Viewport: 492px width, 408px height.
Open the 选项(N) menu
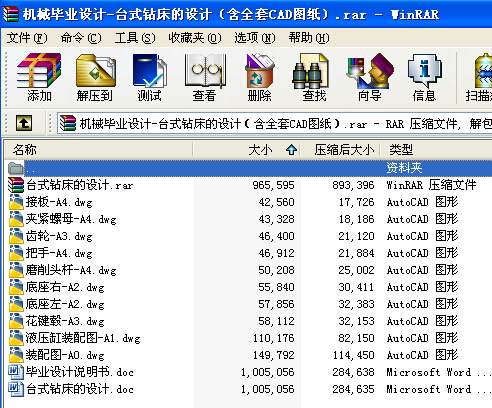255,38
